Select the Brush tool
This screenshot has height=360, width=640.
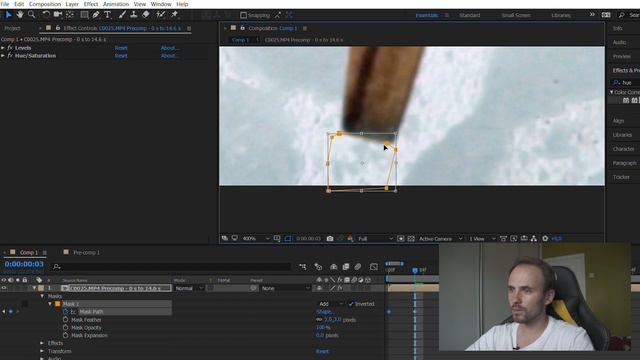click(x=122, y=15)
